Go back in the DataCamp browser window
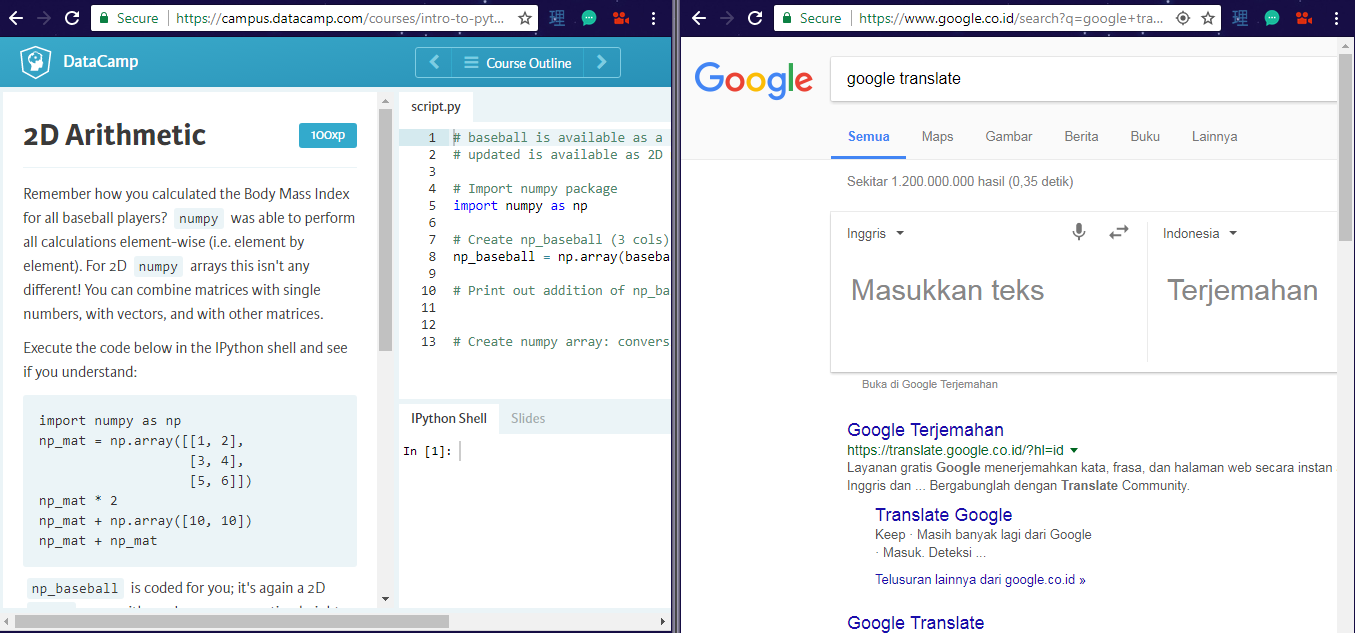This screenshot has height=633, width=1355. 18,18
